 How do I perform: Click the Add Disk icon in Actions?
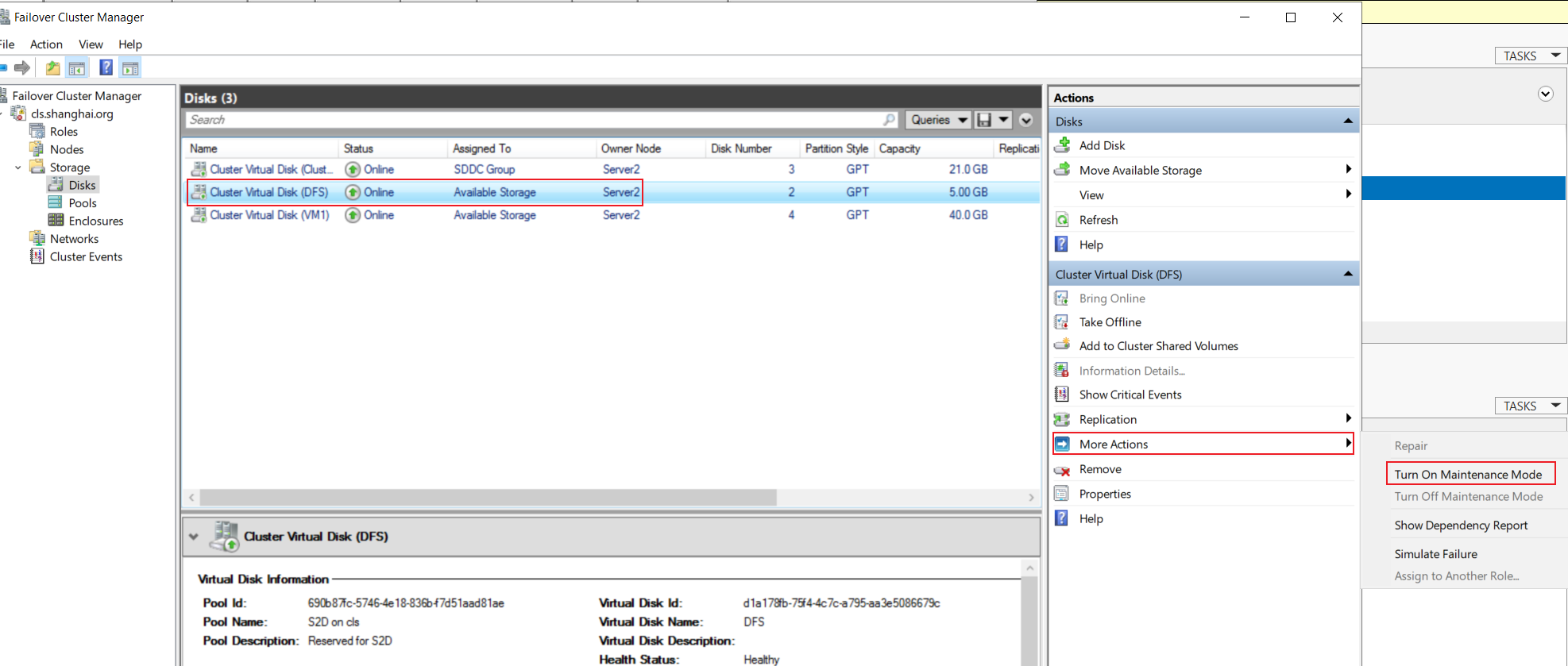pos(1062,145)
